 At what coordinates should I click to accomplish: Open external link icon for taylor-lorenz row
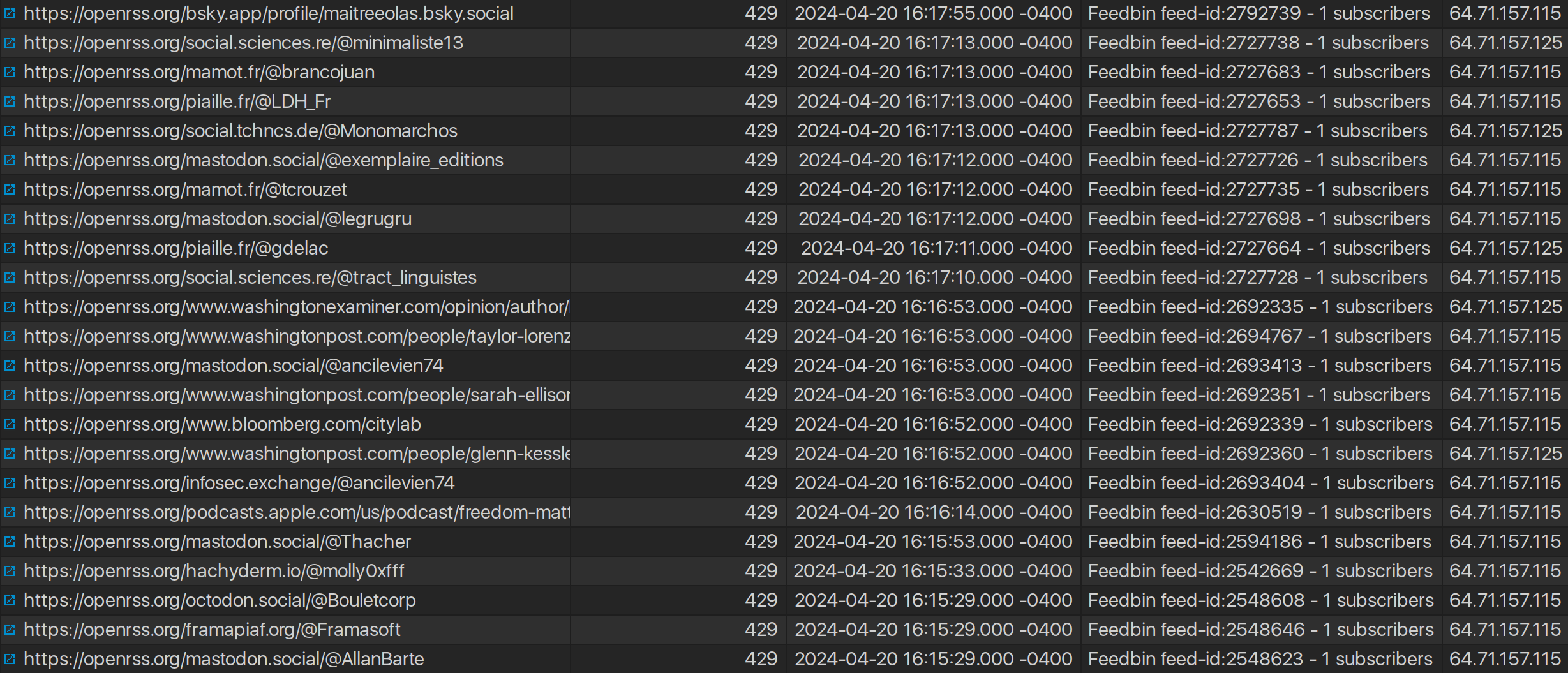10,336
